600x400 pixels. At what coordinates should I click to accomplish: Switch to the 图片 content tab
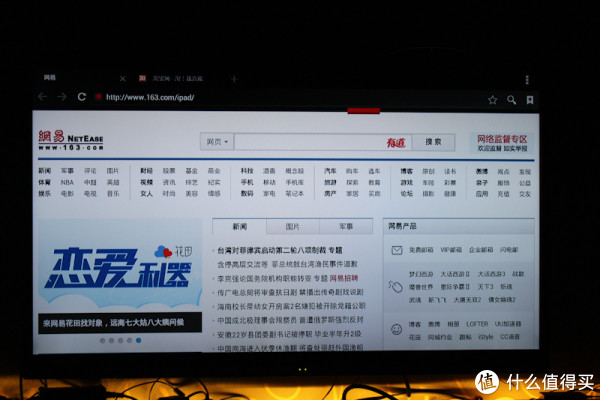293,227
